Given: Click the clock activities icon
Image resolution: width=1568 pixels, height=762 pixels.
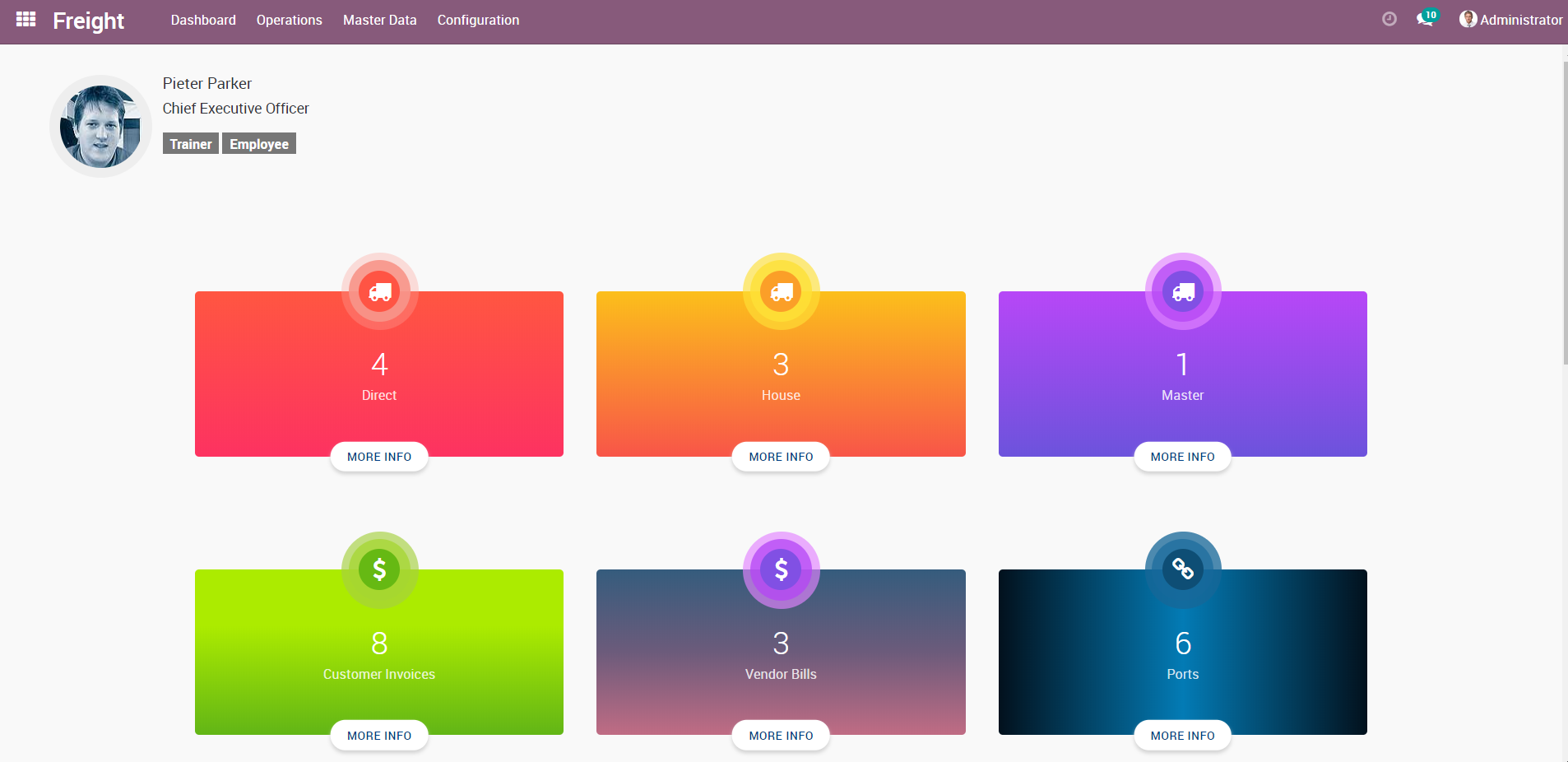Looking at the screenshot, I should (1389, 19).
